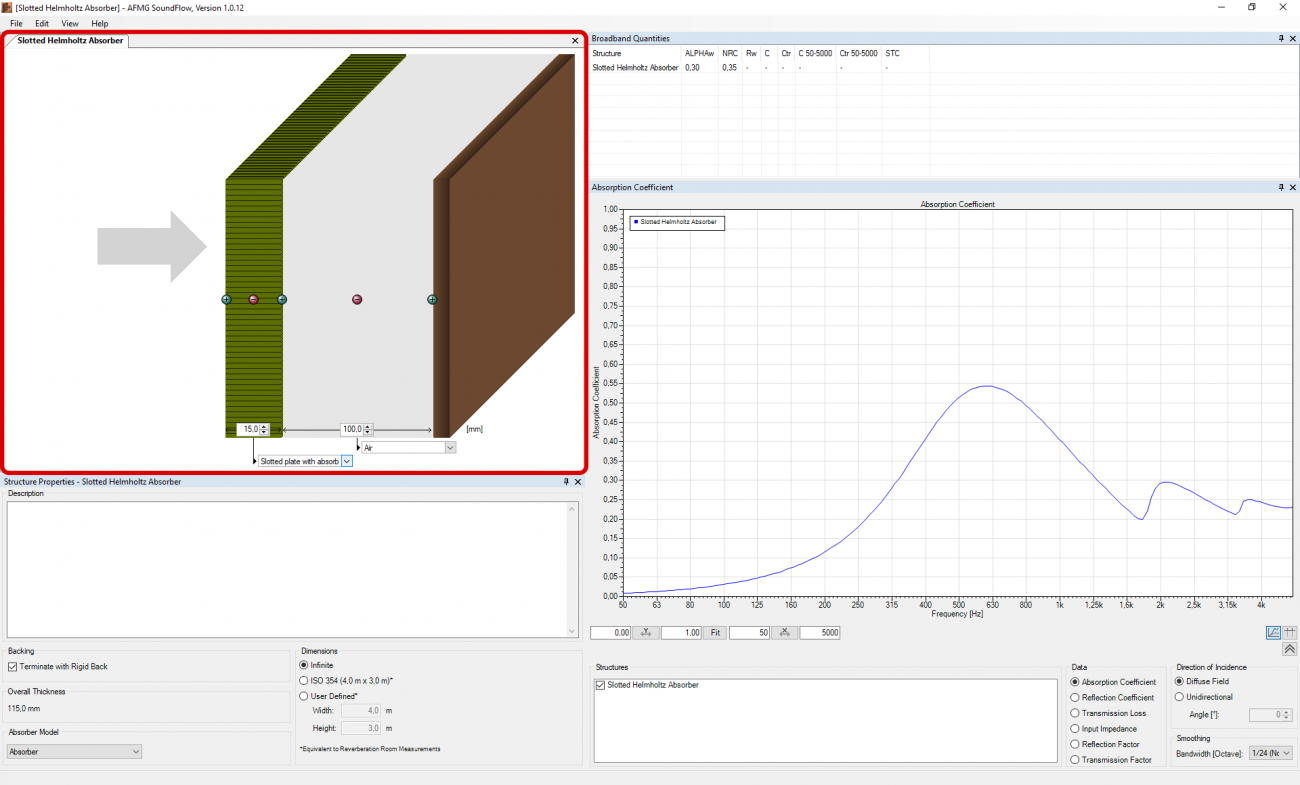This screenshot has height=785, width=1300.
Task: Click the X-axis autoscale icon button
Action: pos(785,633)
